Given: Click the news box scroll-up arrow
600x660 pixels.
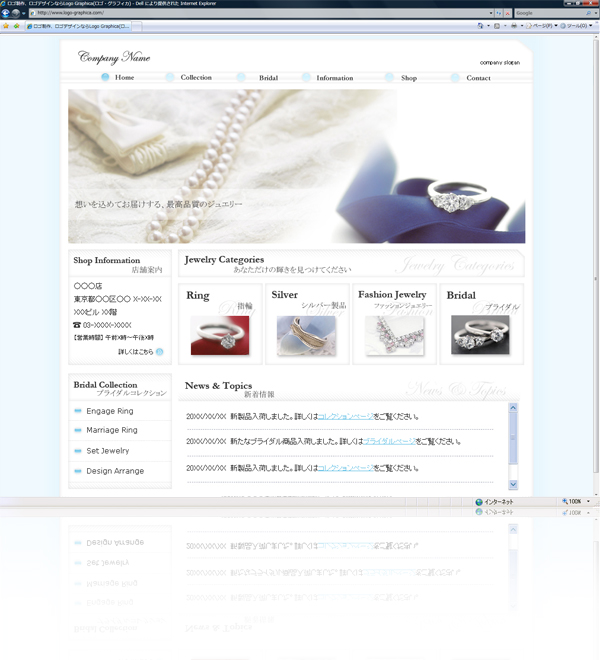Looking at the screenshot, I should 513,407.
